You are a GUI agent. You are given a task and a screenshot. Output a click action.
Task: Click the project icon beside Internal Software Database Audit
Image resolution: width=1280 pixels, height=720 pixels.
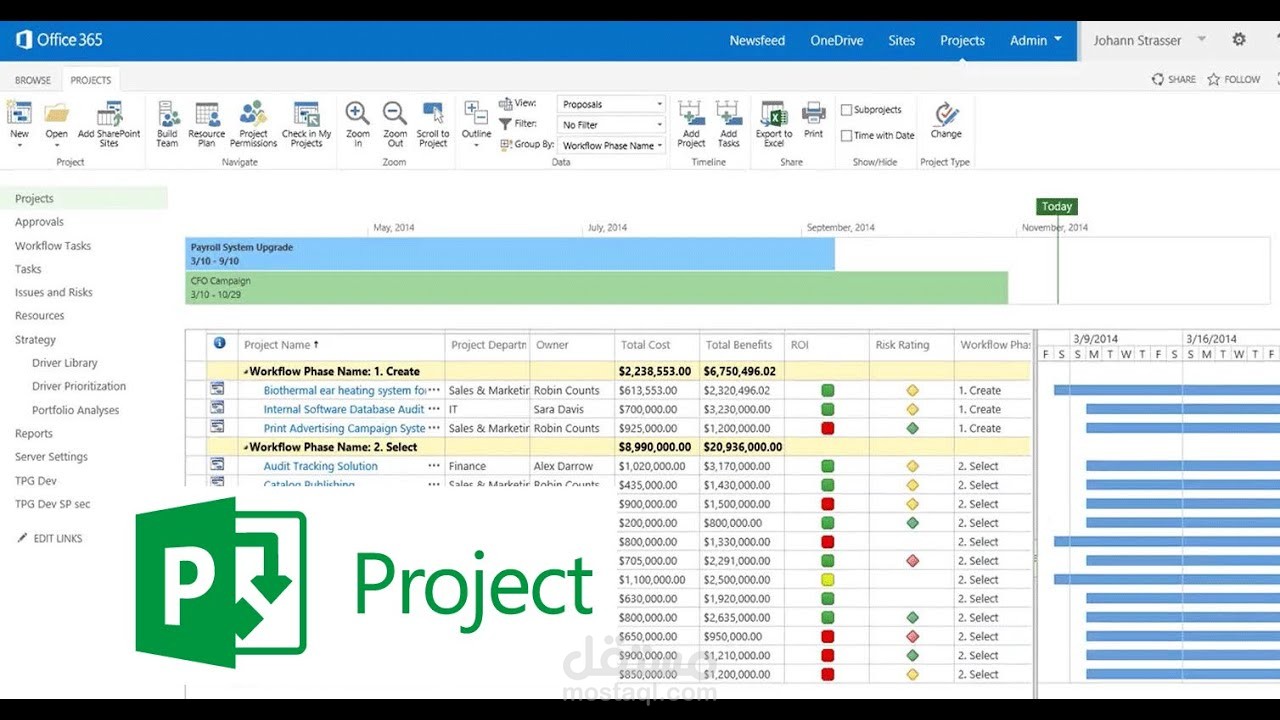coord(217,408)
